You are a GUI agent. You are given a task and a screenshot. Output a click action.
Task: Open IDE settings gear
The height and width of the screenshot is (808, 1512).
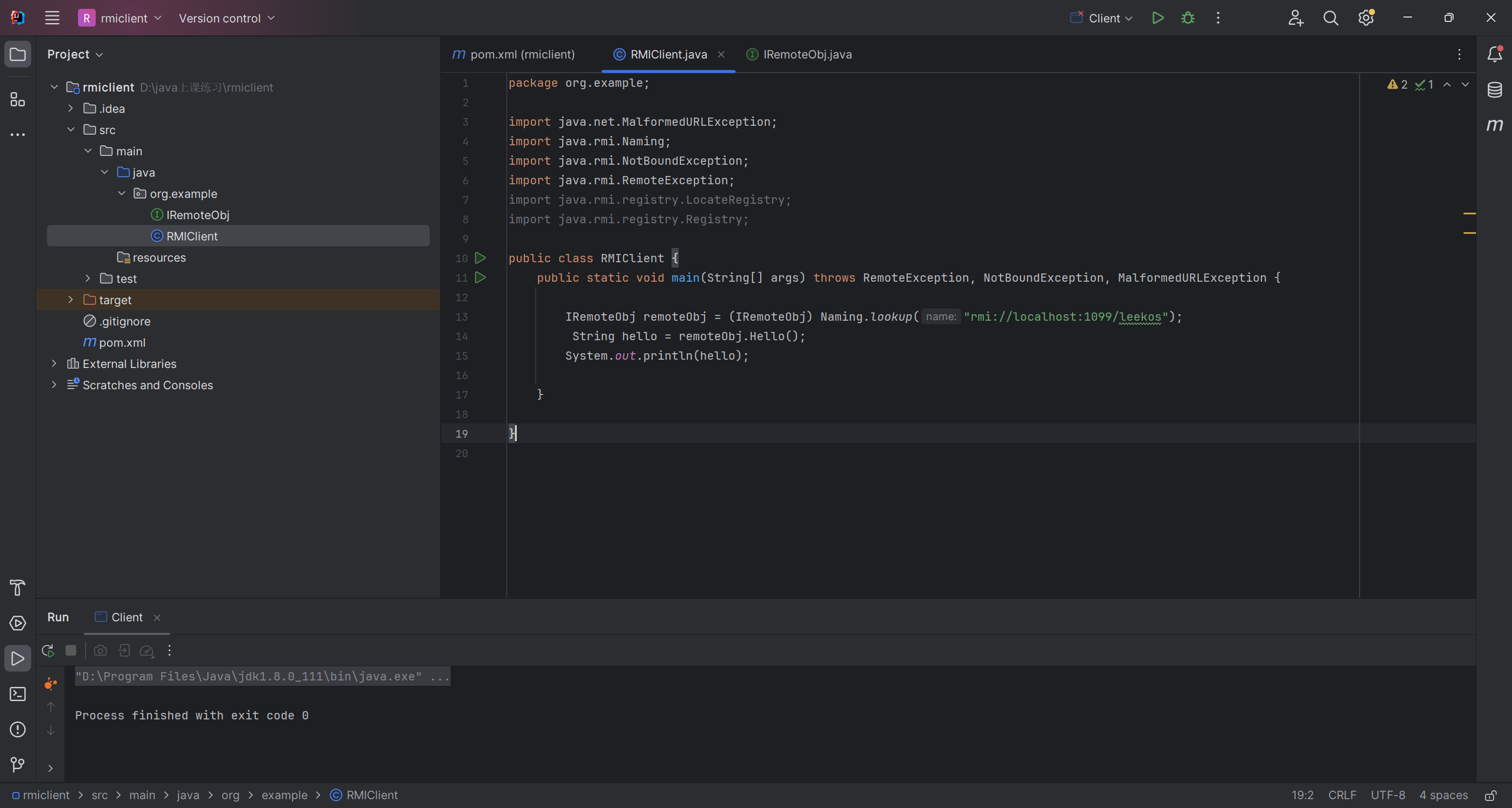(x=1366, y=18)
